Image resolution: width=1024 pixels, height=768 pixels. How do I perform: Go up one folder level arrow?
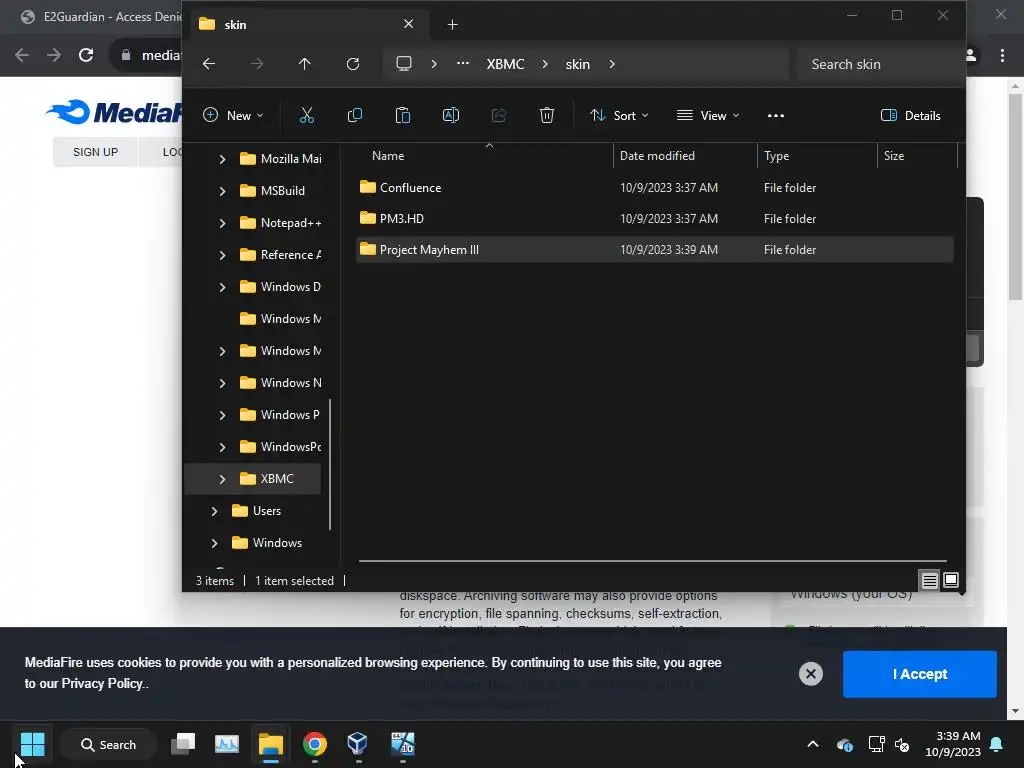click(304, 64)
